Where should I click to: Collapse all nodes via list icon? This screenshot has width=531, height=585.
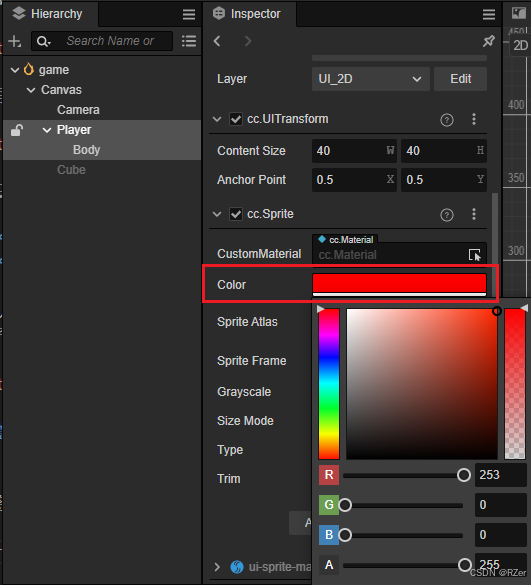(x=189, y=41)
